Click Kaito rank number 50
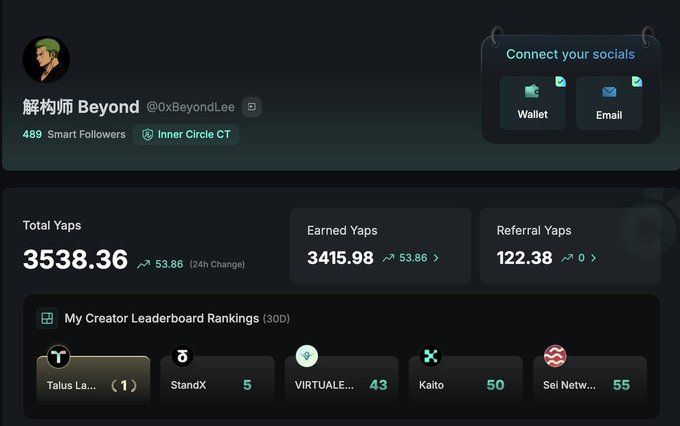 (x=495, y=385)
